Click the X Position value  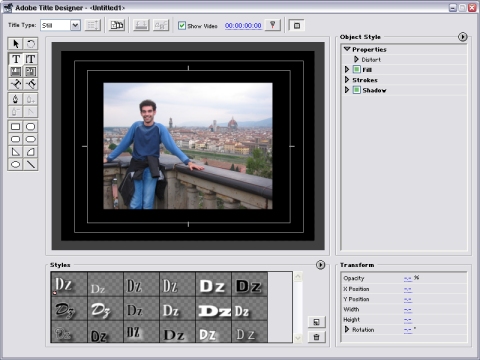point(408,289)
